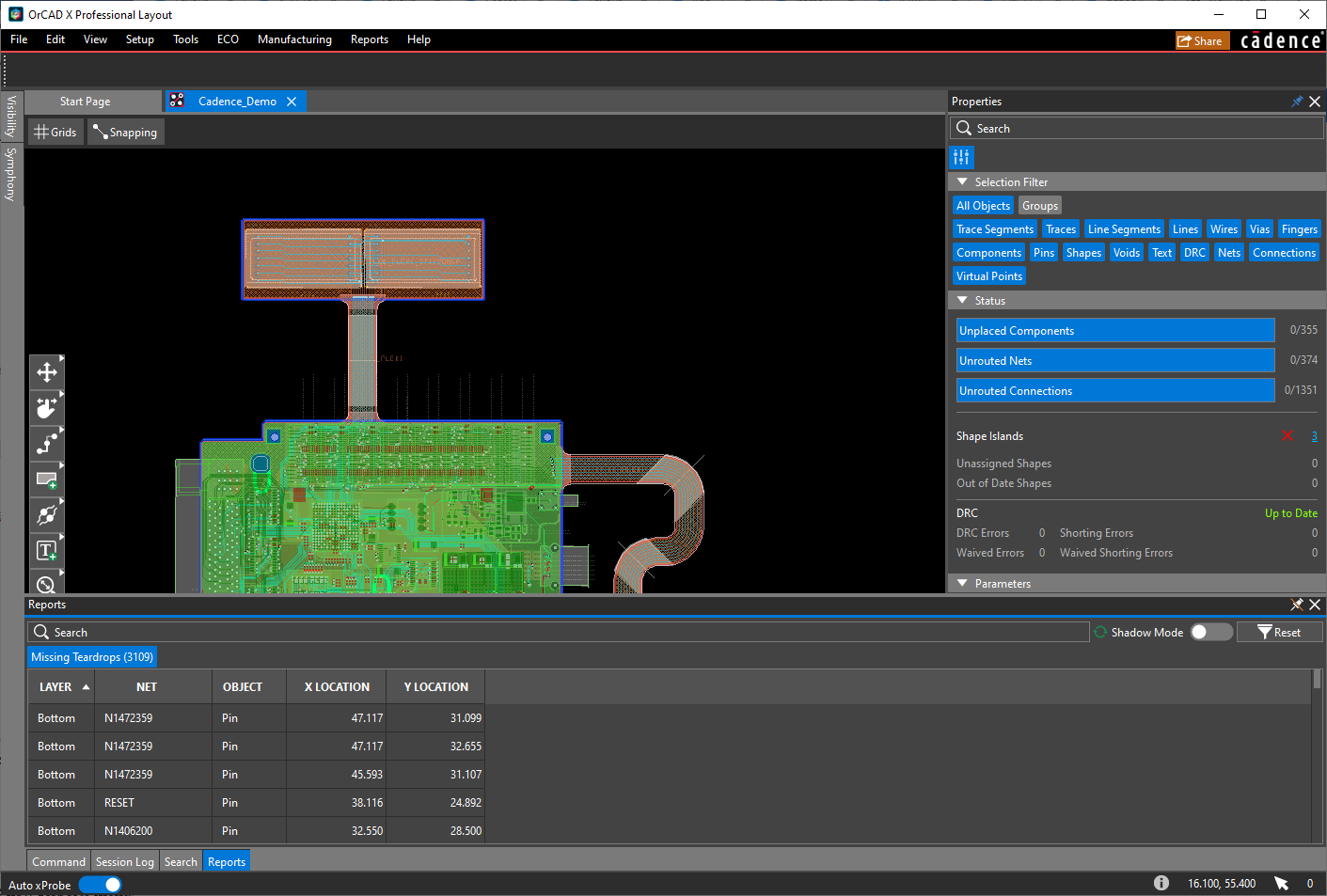Click the properties filter sliders icon
1327x896 pixels.
961,157
